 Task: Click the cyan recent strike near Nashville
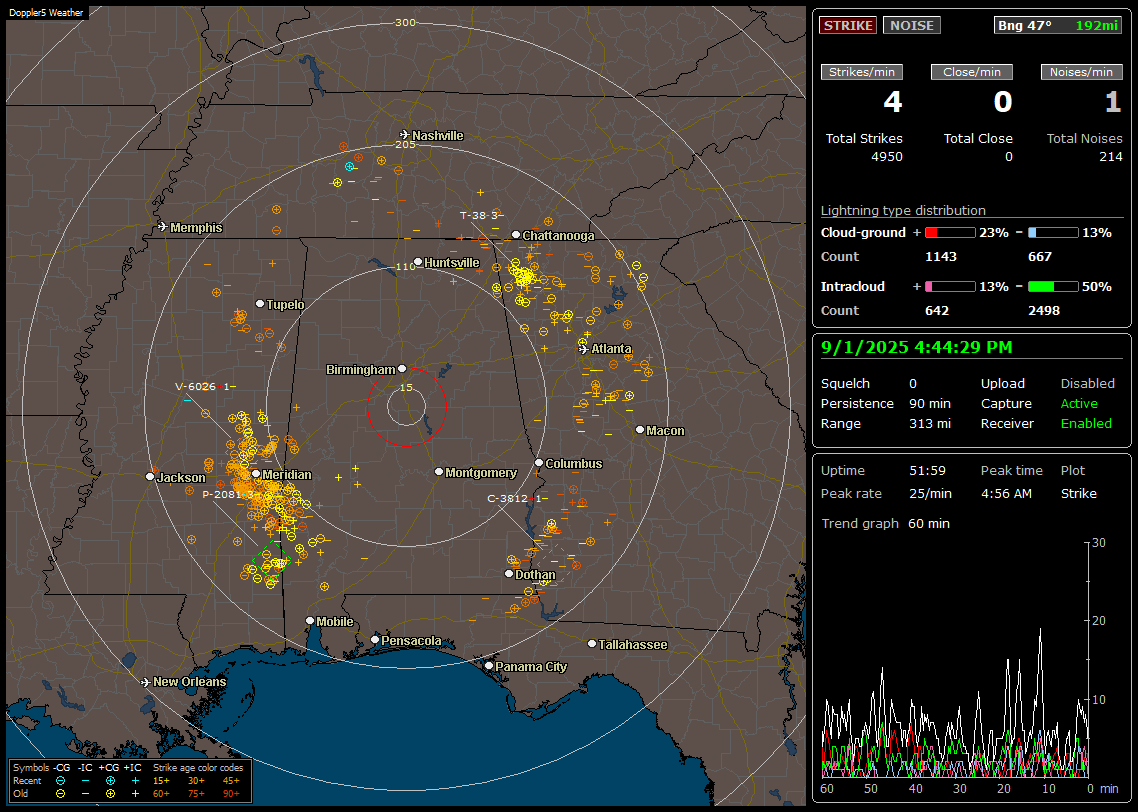[350, 167]
